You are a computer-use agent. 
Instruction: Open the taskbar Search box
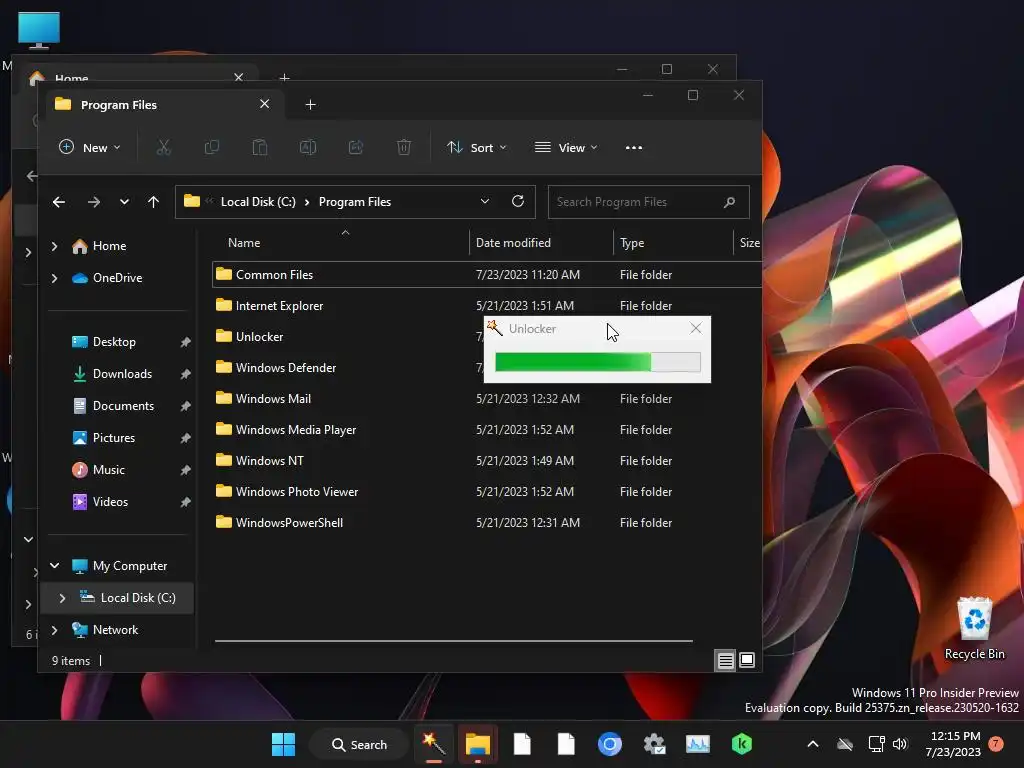(359, 744)
